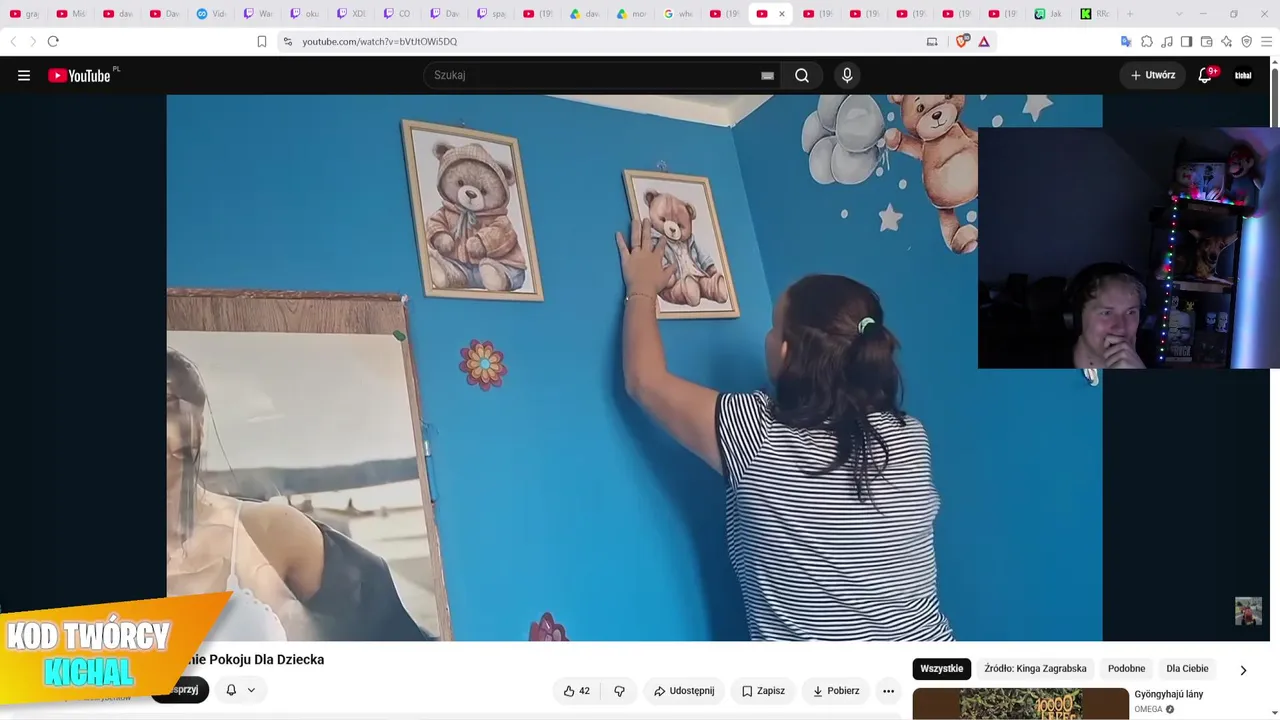Expand the tab search chevron
The image size is (1280, 720).
(1180, 14)
